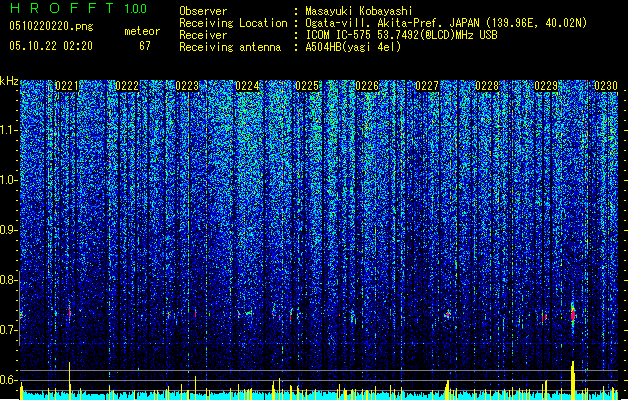Click the meteor label
Screen dimensions: 629x400
pyautogui.click(x=142, y=31)
